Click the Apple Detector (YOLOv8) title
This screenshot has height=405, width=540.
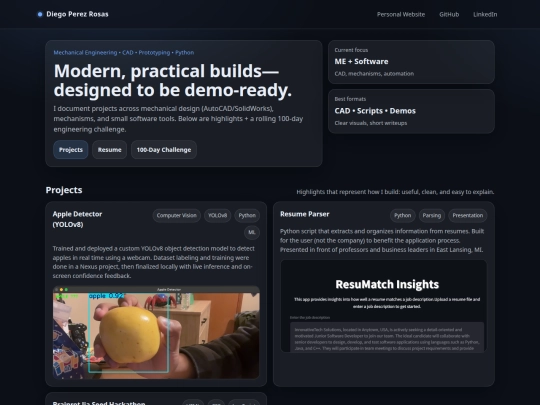click(x=77, y=219)
